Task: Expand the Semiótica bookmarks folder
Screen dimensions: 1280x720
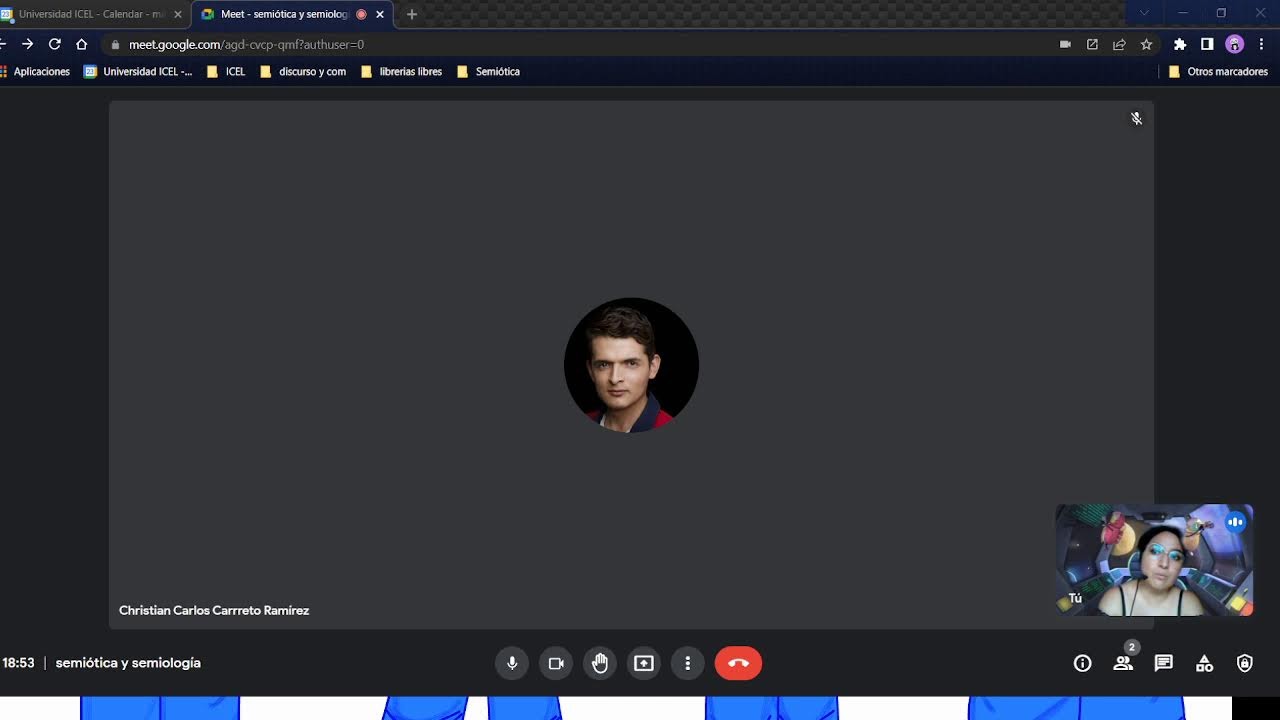Action: pyautogui.click(x=488, y=71)
